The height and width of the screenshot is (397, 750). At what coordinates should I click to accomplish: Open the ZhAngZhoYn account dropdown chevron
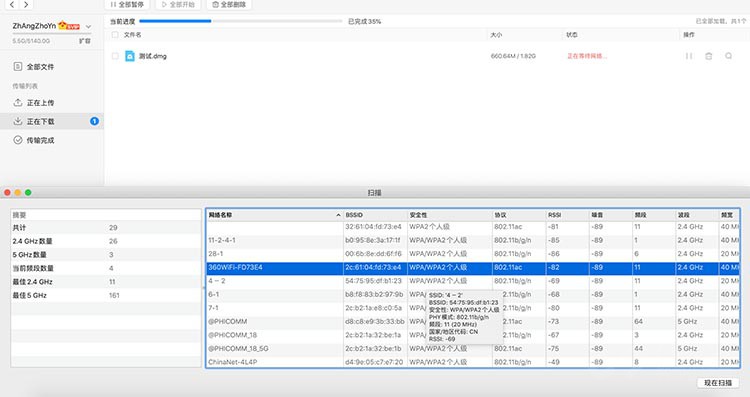point(88,27)
